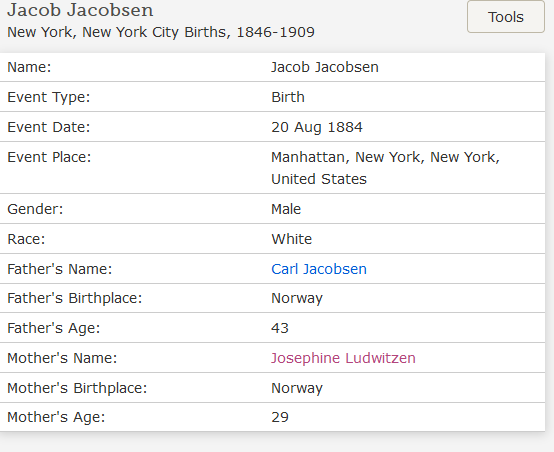Click the Event Date value 20 Aug 1884
Viewport: 554px width, 452px height.
(317, 127)
